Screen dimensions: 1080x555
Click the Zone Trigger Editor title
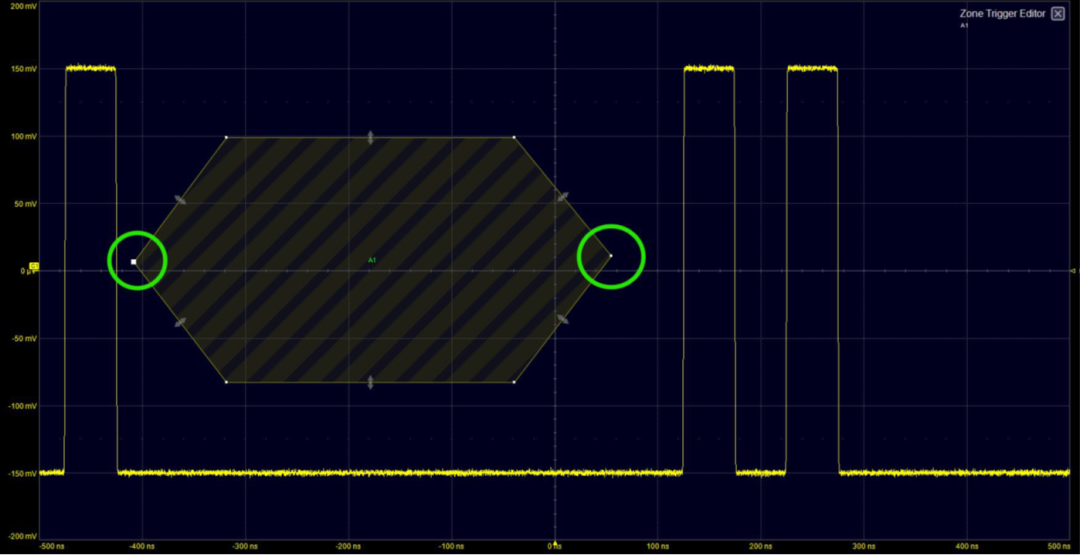(1002, 14)
